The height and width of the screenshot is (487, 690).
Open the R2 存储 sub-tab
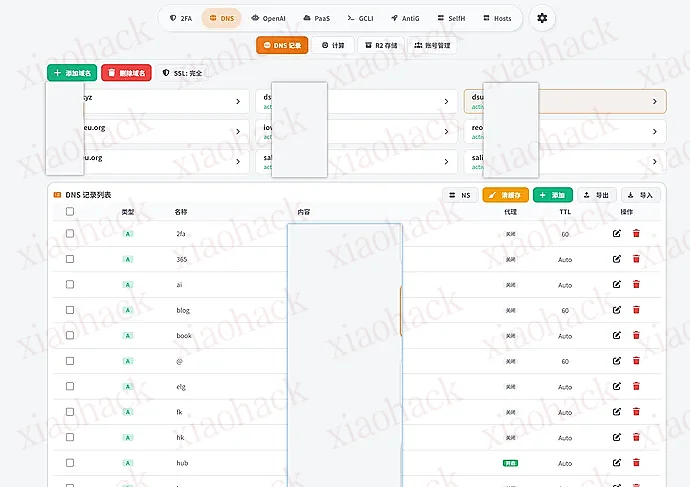click(380, 45)
